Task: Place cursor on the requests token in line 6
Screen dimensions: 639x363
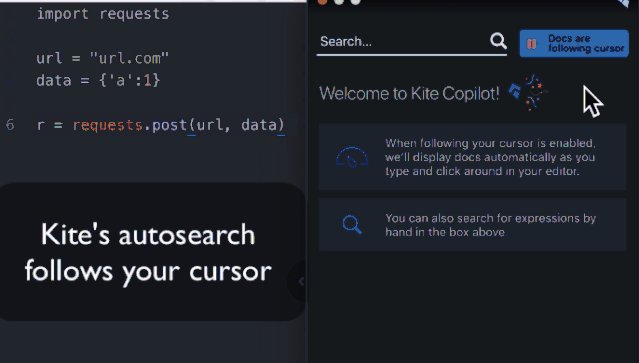Action: tap(108, 125)
